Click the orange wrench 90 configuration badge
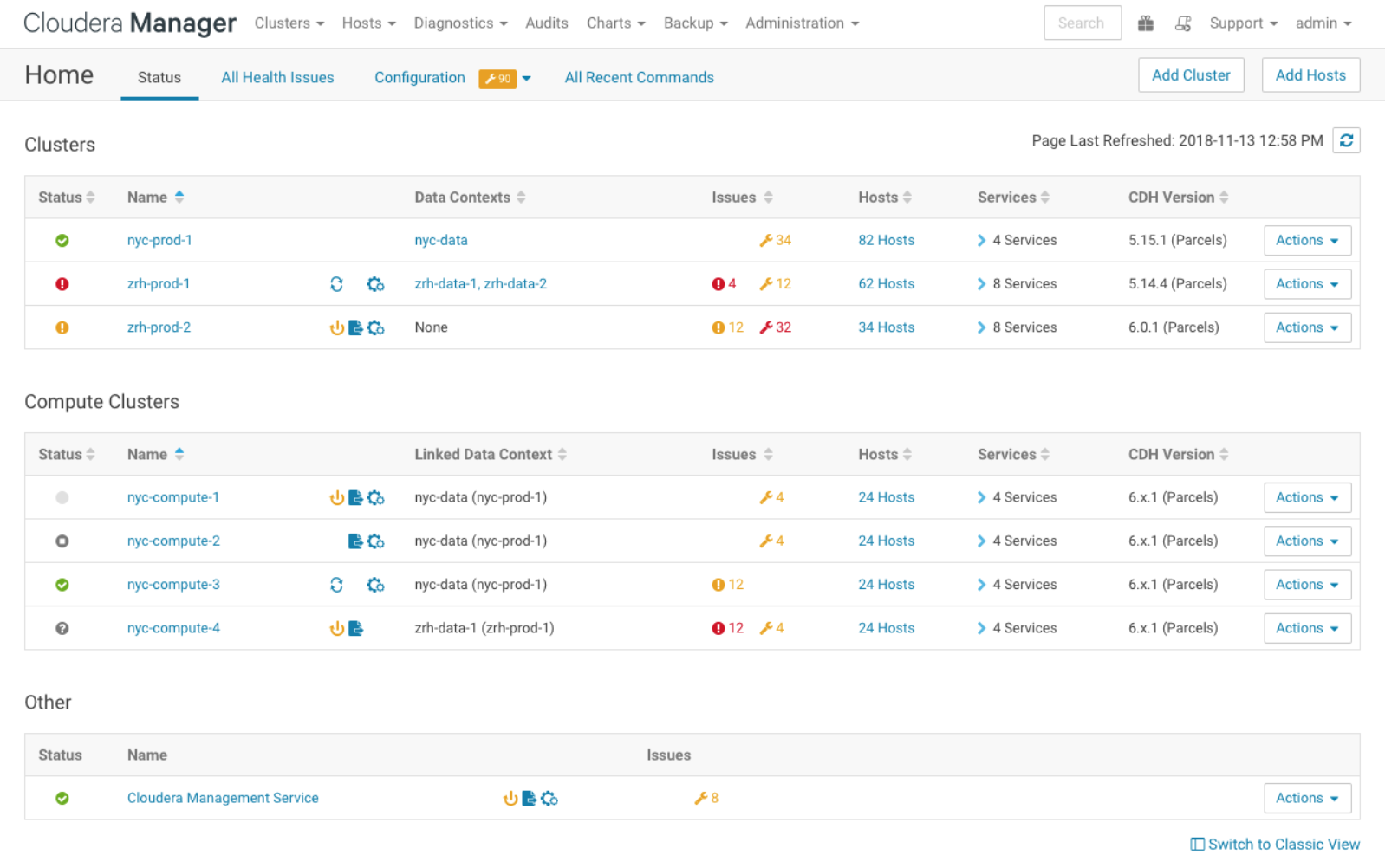Screen dimensions: 1385x868 [x=497, y=79]
